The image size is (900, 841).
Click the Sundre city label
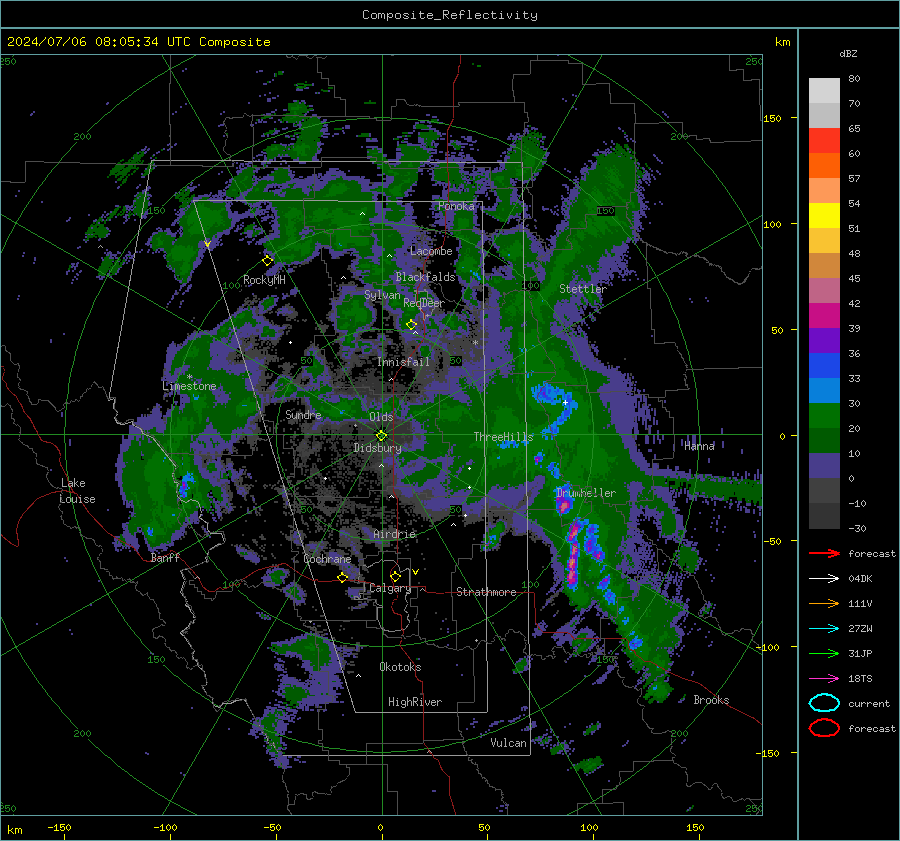303,414
